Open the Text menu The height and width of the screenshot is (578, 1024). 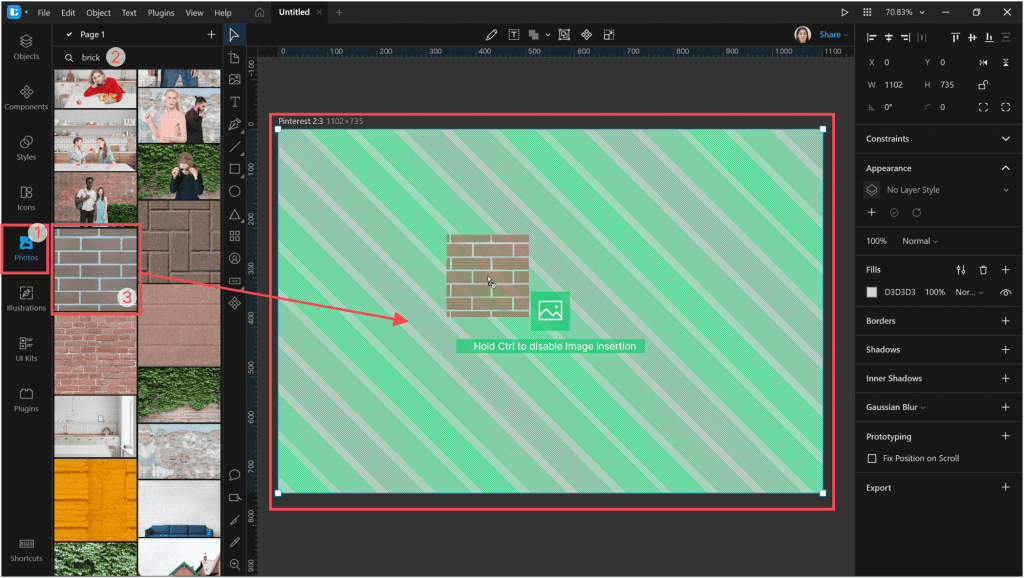click(x=129, y=12)
